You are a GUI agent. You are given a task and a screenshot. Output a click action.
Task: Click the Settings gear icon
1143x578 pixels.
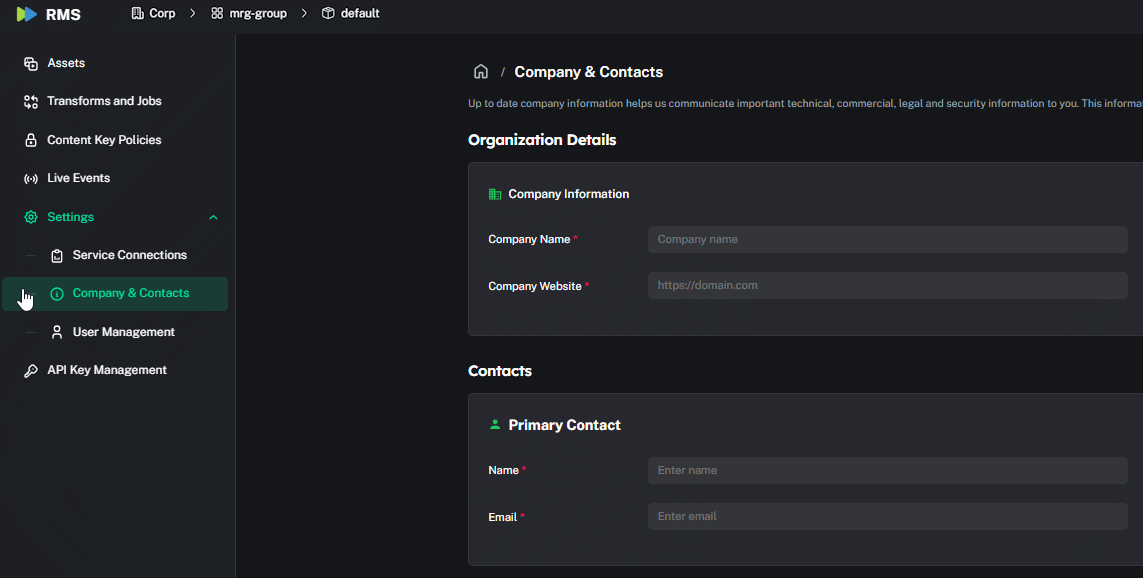(x=31, y=217)
